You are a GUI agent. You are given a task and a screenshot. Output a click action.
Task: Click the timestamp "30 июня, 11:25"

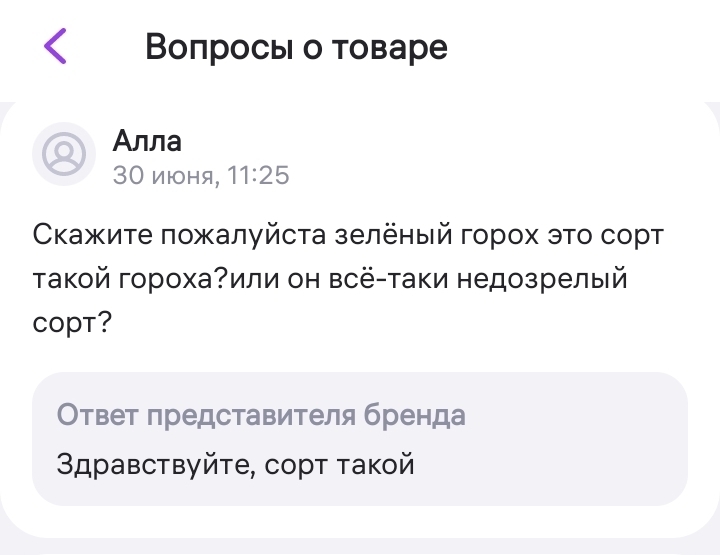201,176
